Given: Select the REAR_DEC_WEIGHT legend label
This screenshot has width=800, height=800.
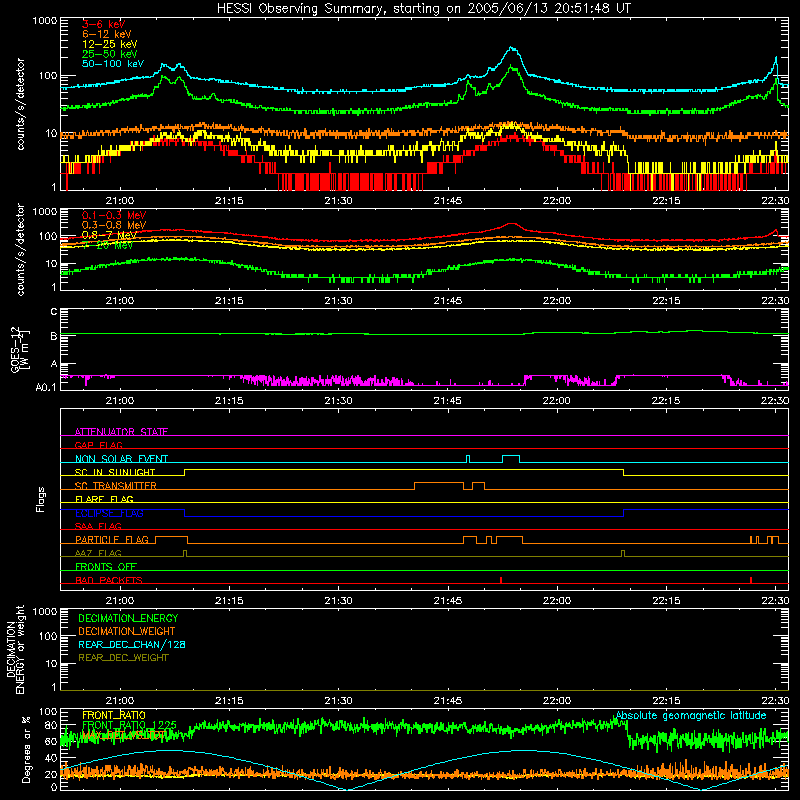Looking at the screenshot, I should point(123,658).
